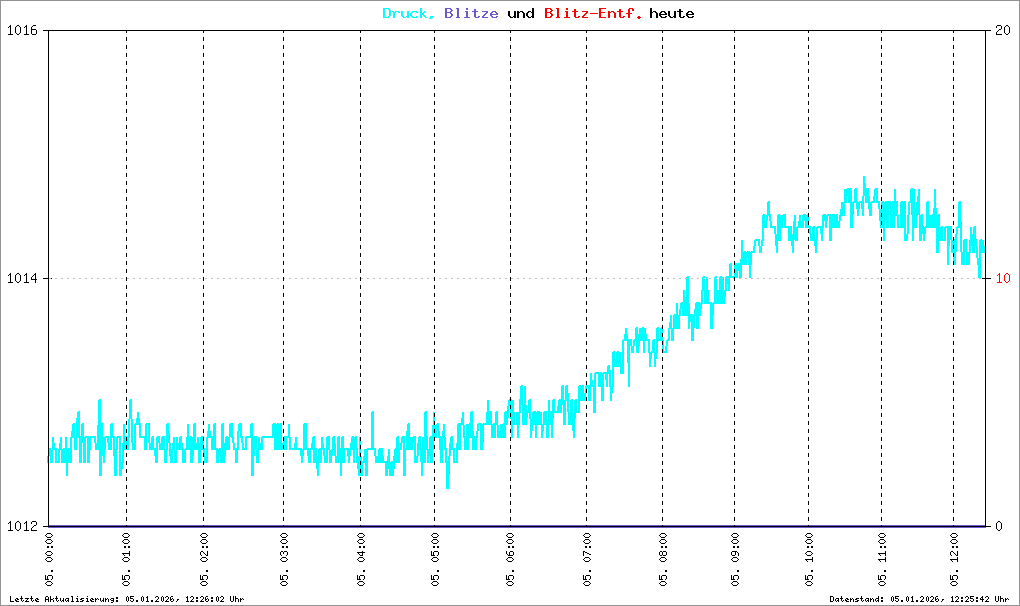Click the purple 'Blitze' title label
The width and height of the screenshot is (1020, 606).
[x=470, y=14]
